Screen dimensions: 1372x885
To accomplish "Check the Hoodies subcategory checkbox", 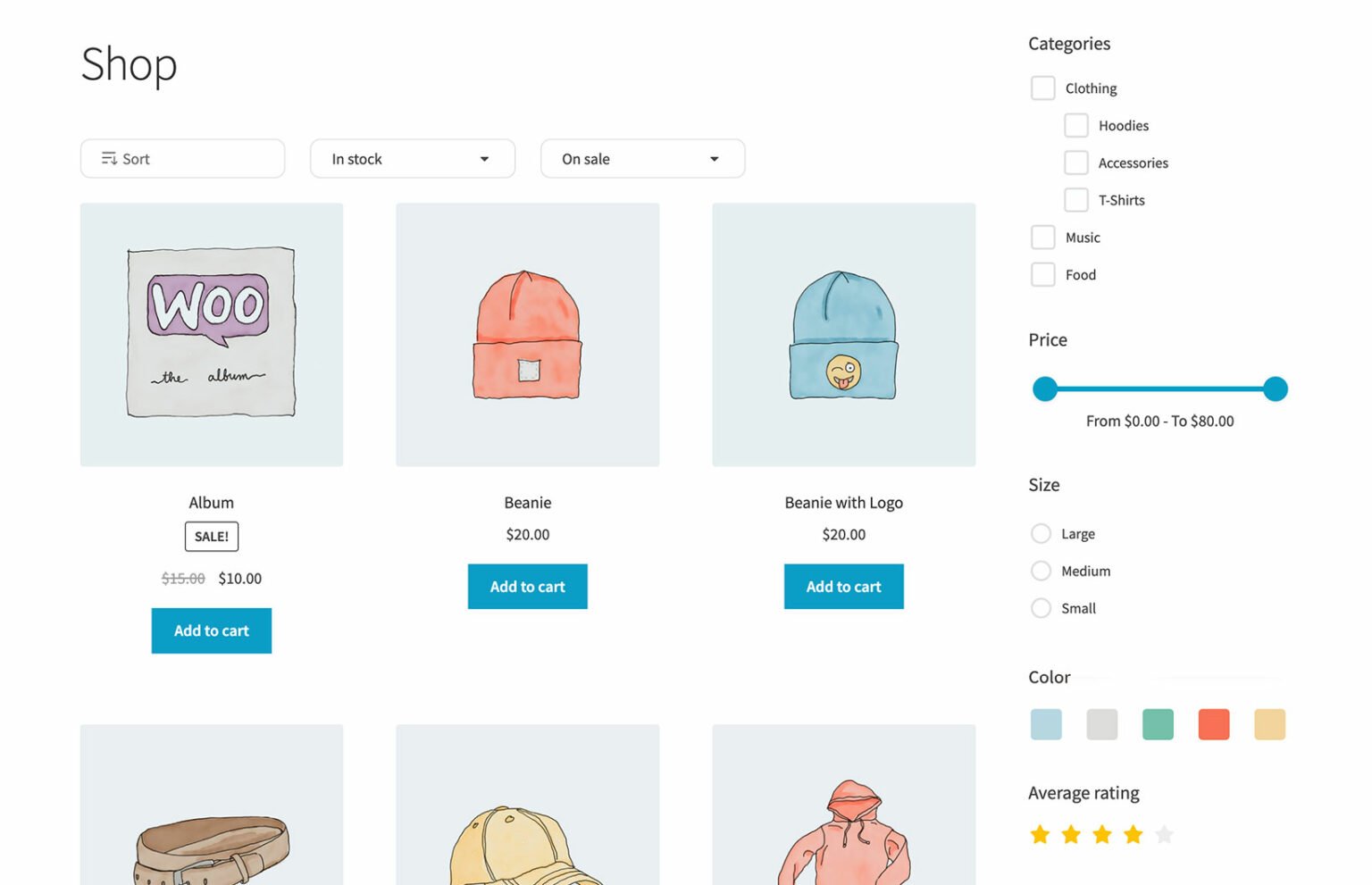I will pos(1075,125).
